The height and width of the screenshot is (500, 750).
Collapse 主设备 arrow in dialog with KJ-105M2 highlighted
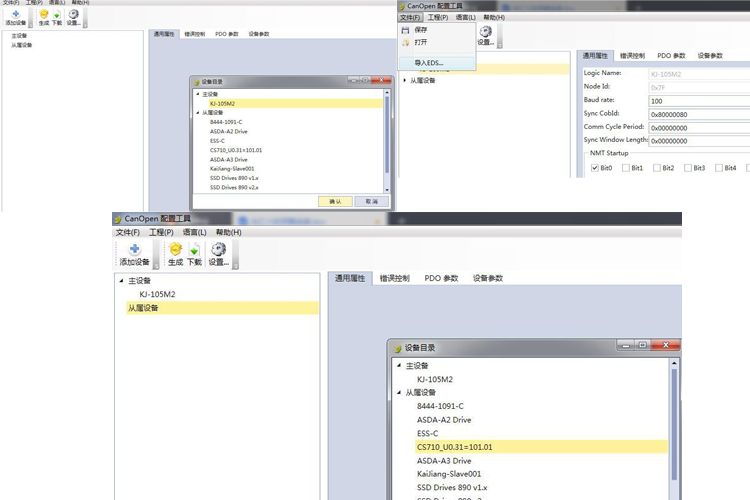(x=198, y=94)
